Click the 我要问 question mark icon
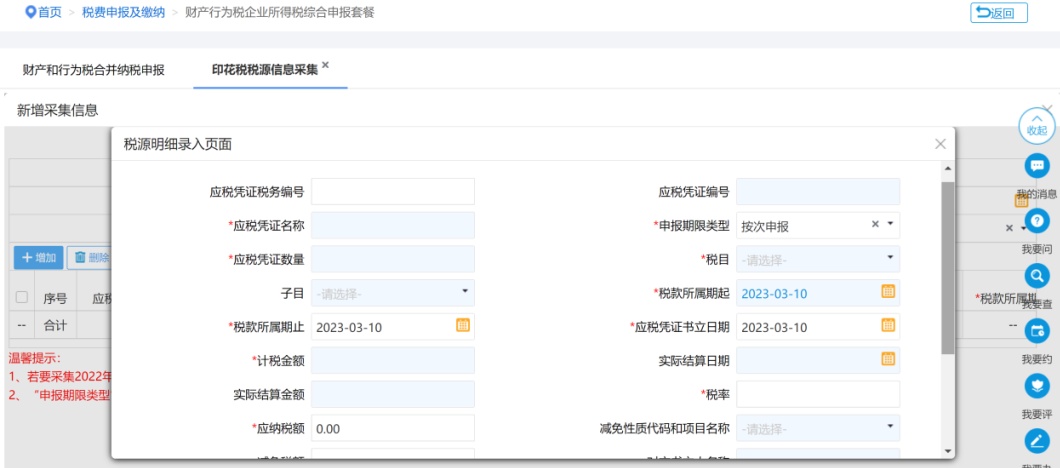Viewport: 1060px width, 468px height. pyautogui.click(x=1037, y=221)
